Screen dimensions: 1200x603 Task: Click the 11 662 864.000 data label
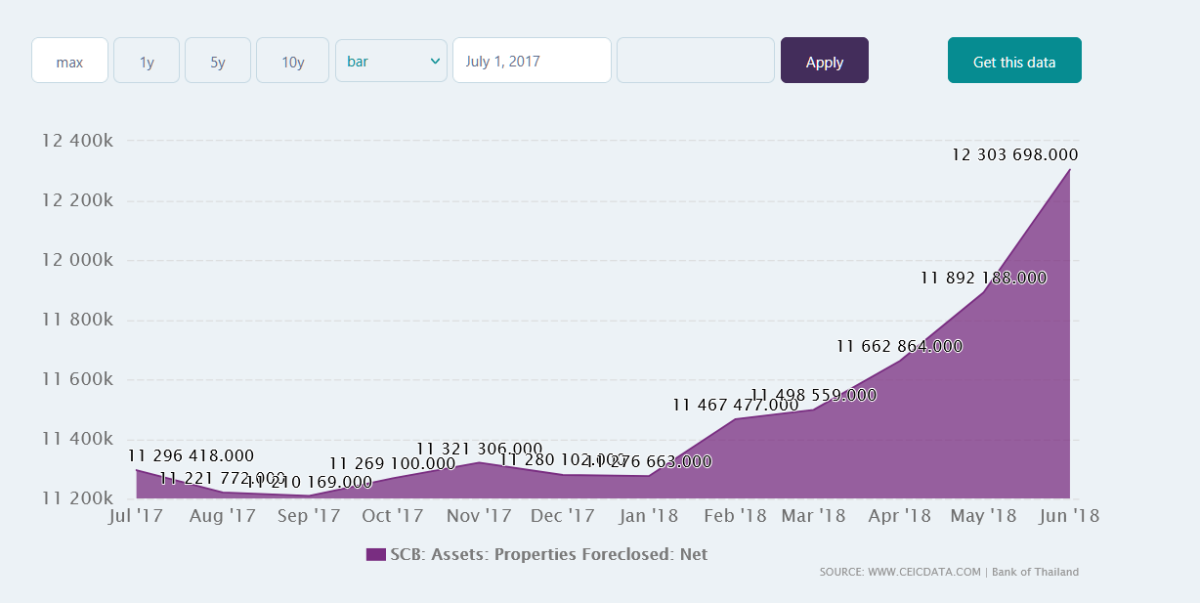click(x=899, y=346)
